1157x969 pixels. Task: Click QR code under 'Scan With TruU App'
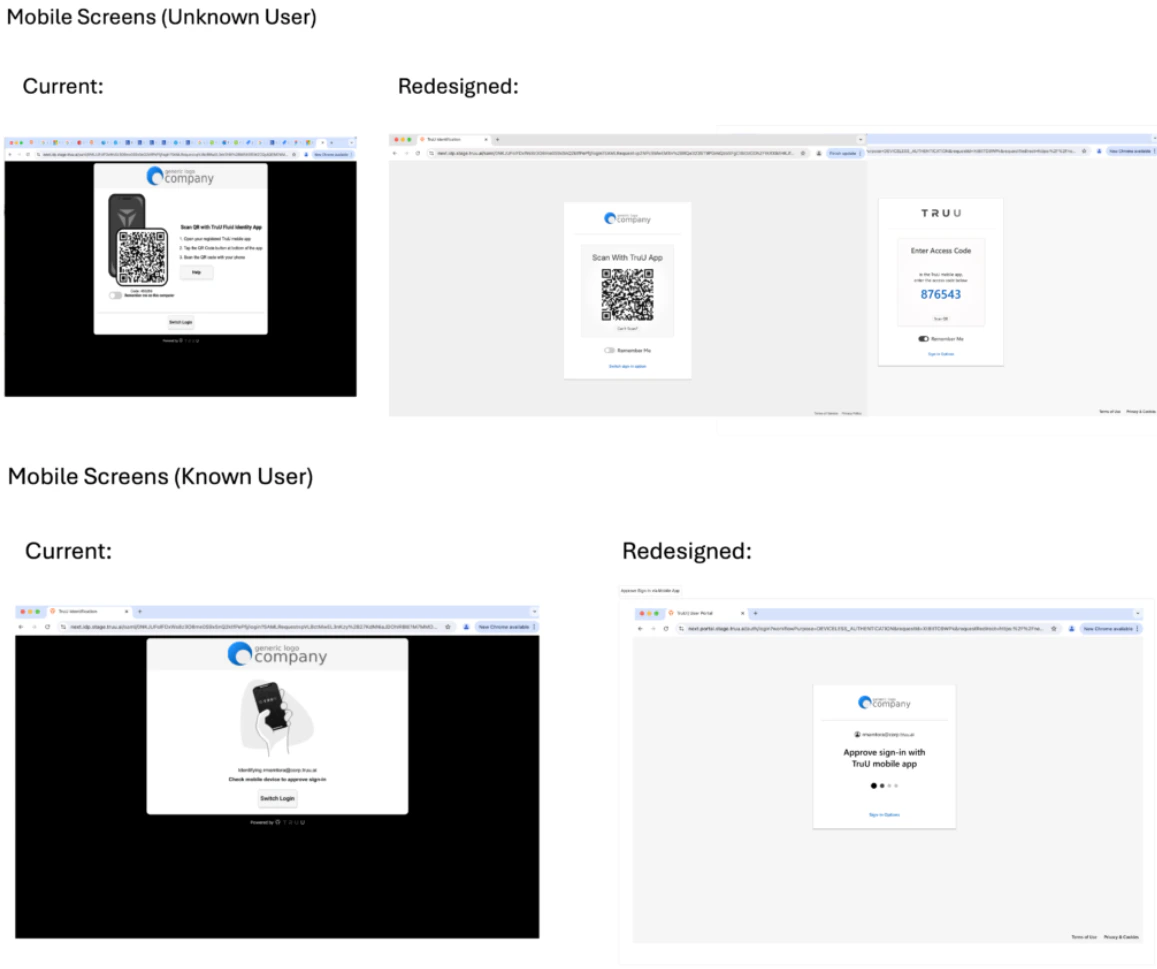pyautogui.click(x=627, y=294)
